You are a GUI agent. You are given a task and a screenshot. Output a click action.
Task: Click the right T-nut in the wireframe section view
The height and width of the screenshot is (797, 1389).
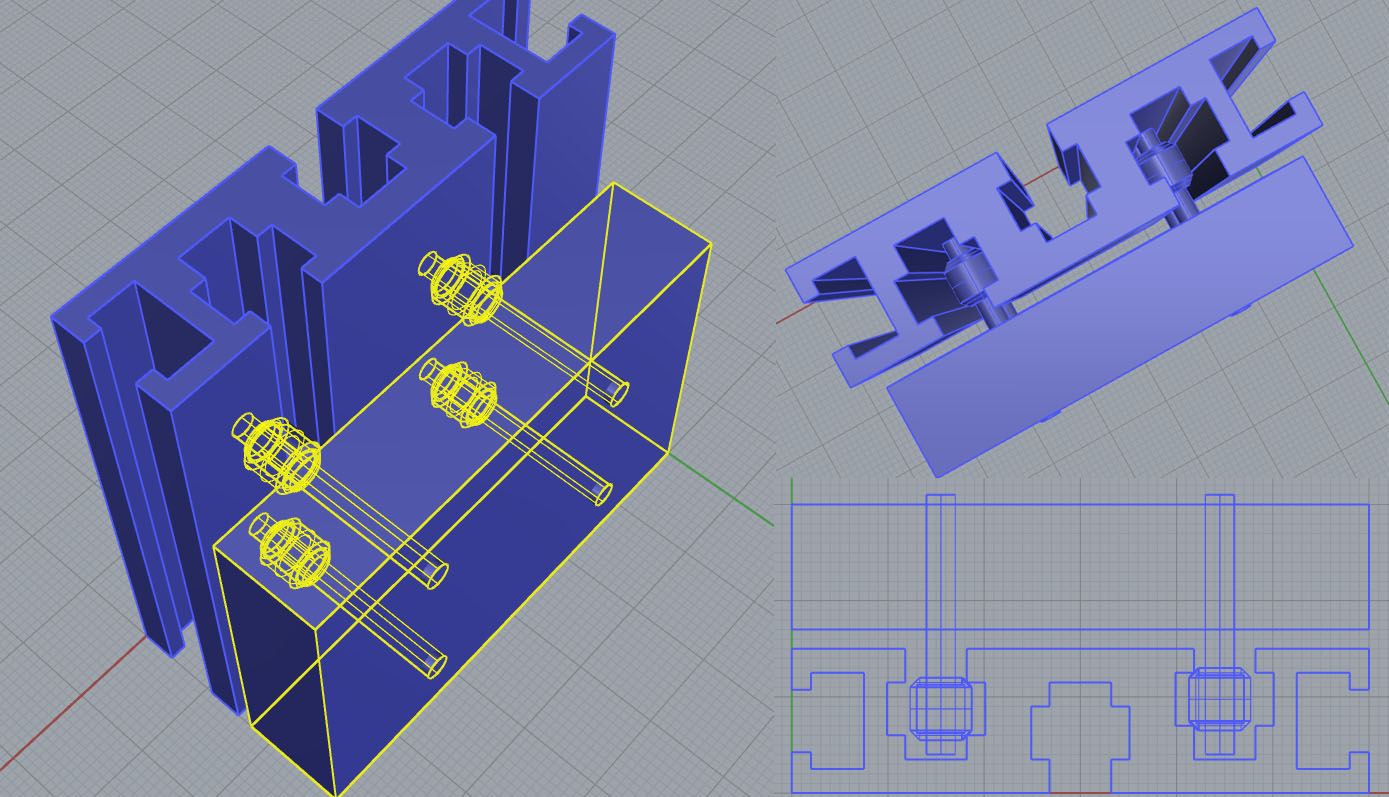(x=1219, y=698)
